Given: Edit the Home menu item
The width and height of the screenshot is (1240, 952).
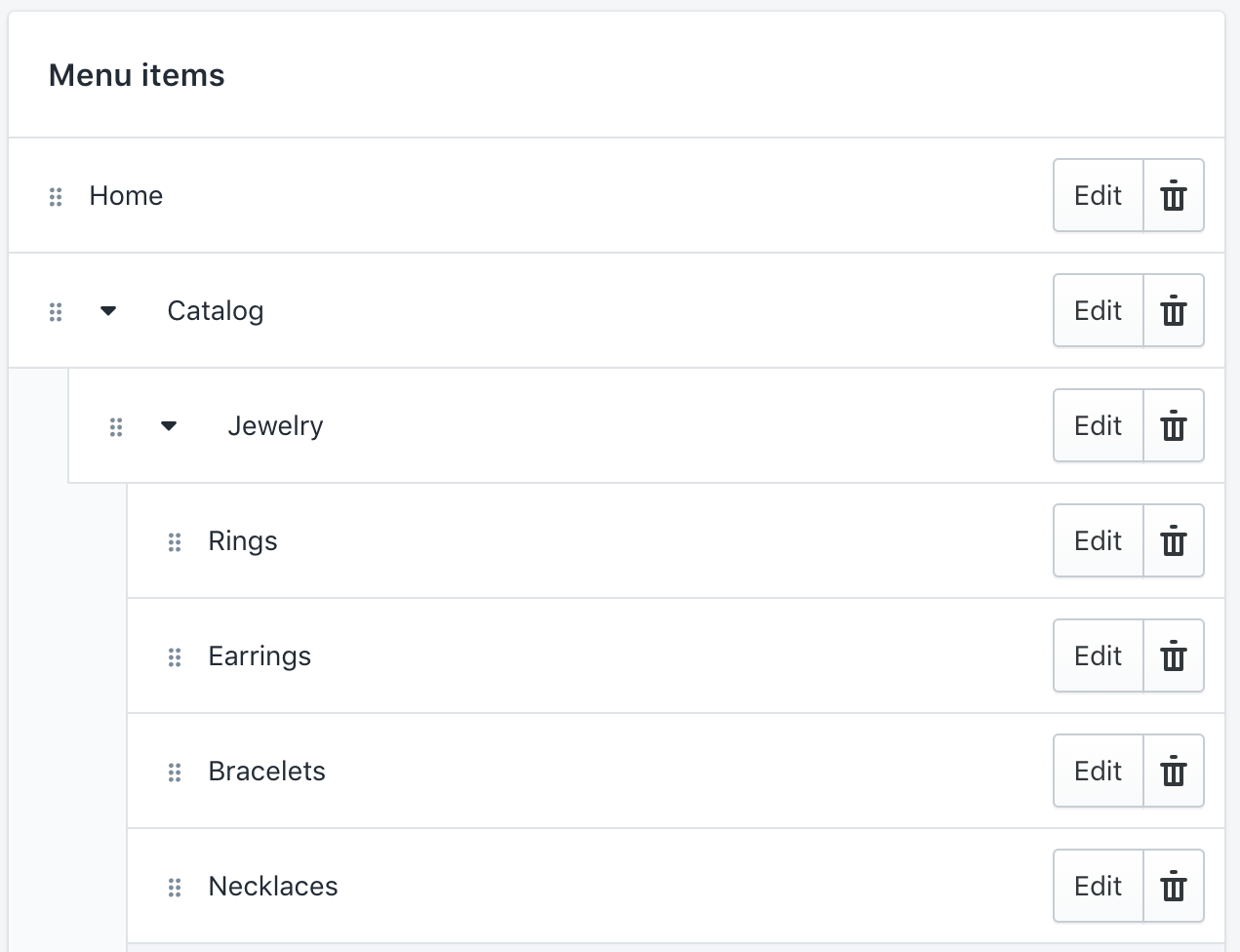Looking at the screenshot, I should pos(1099,195).
